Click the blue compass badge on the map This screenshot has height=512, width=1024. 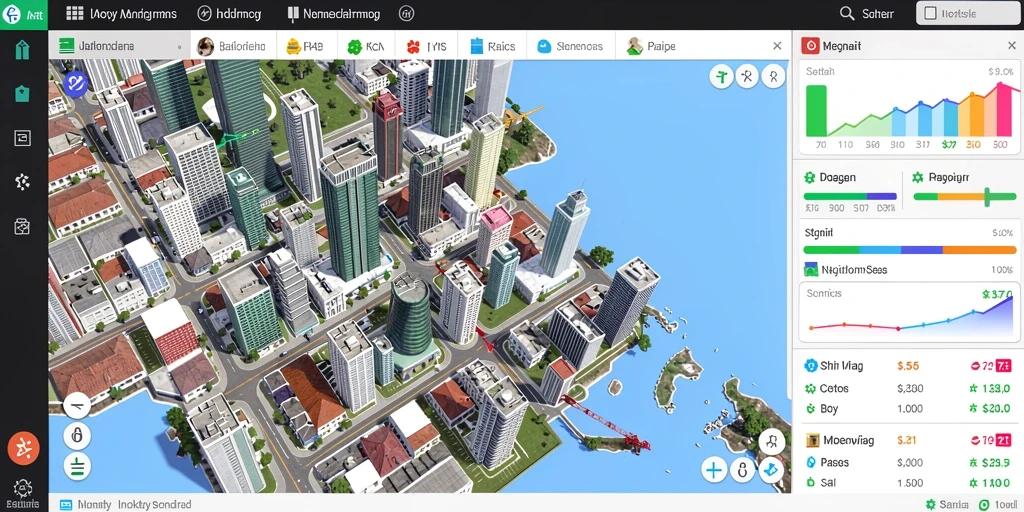tap(76, 84)
